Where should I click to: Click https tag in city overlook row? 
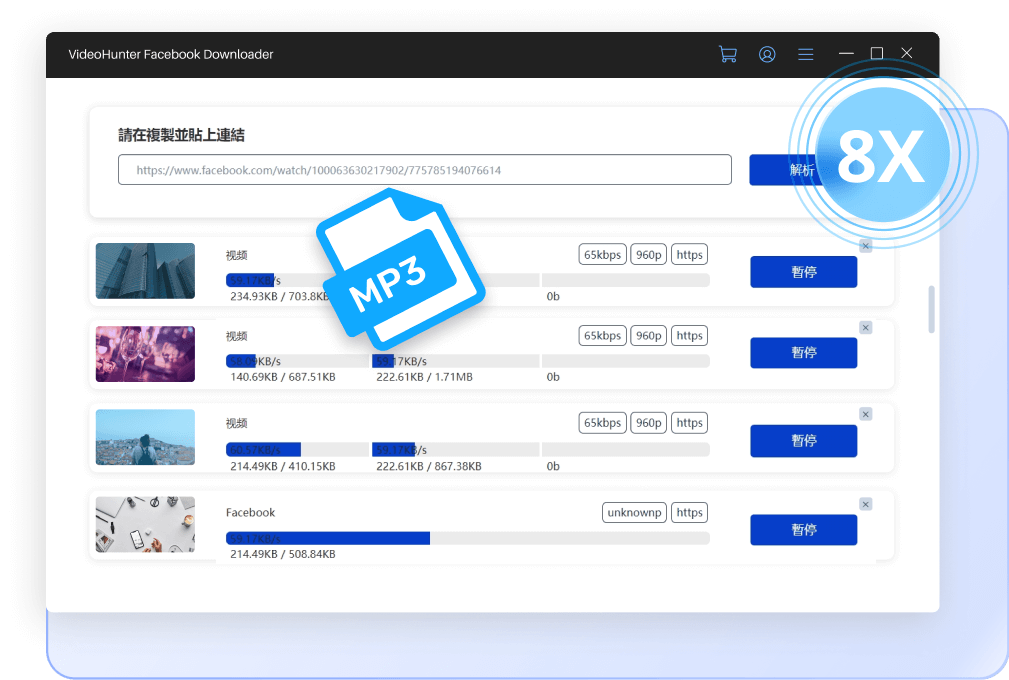689,423
